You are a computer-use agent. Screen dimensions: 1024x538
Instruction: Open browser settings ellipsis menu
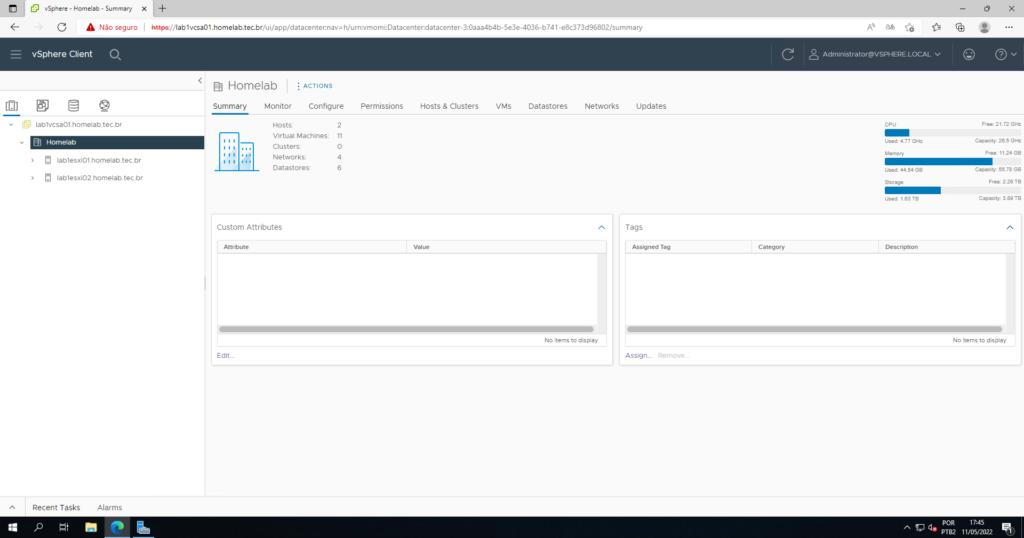tap(1009, 27)
